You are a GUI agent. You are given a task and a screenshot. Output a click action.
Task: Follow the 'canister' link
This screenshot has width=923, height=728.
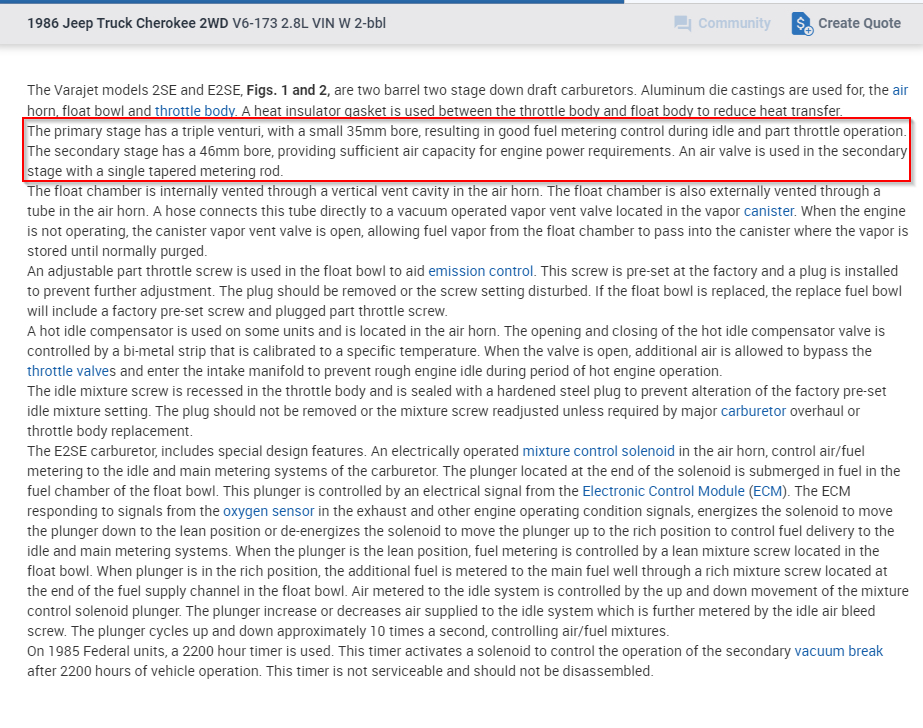(x=769, y=211)
